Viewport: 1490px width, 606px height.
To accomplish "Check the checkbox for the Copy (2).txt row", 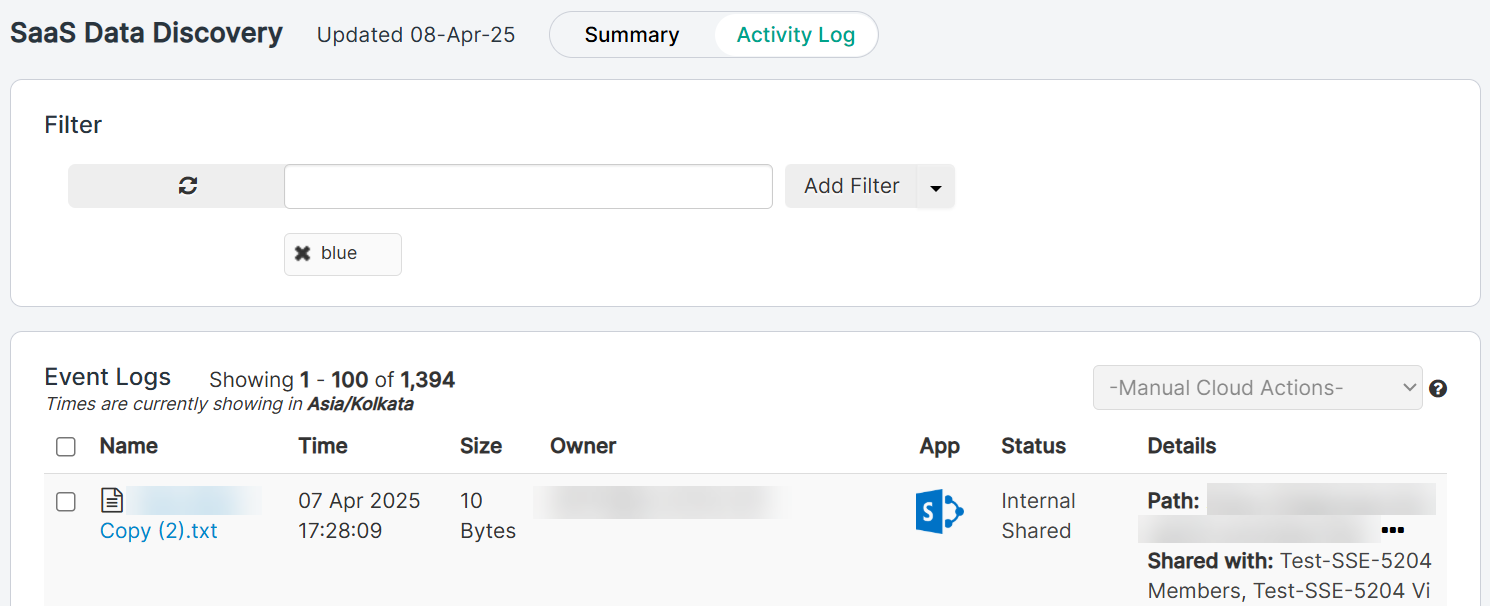I will [x=66, y=502].
